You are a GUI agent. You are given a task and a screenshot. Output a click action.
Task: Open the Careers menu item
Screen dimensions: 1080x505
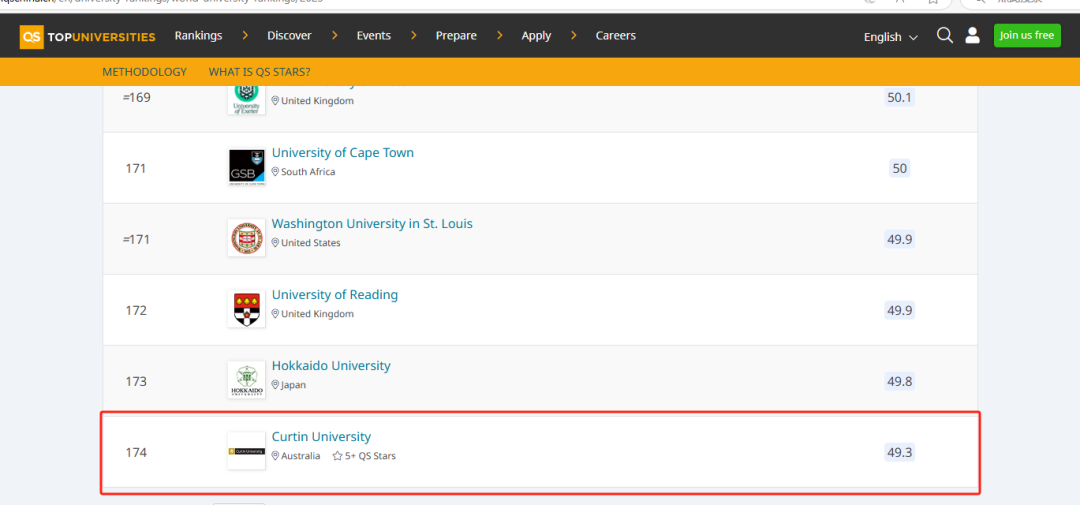(x=615, y=36)
